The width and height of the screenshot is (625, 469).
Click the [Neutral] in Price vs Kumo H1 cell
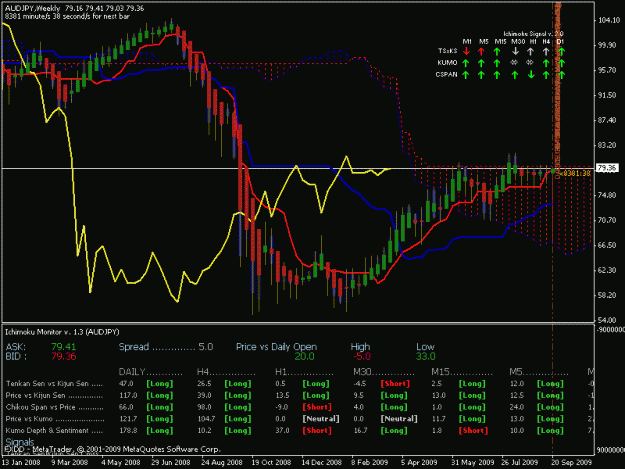(x=321, y=419)
